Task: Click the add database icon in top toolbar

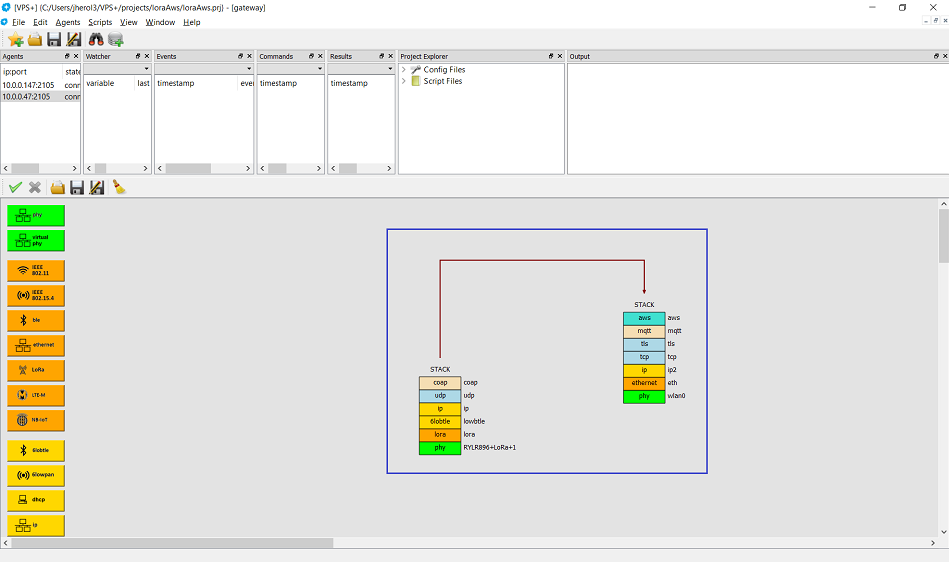Action: [x=116, y=39]
